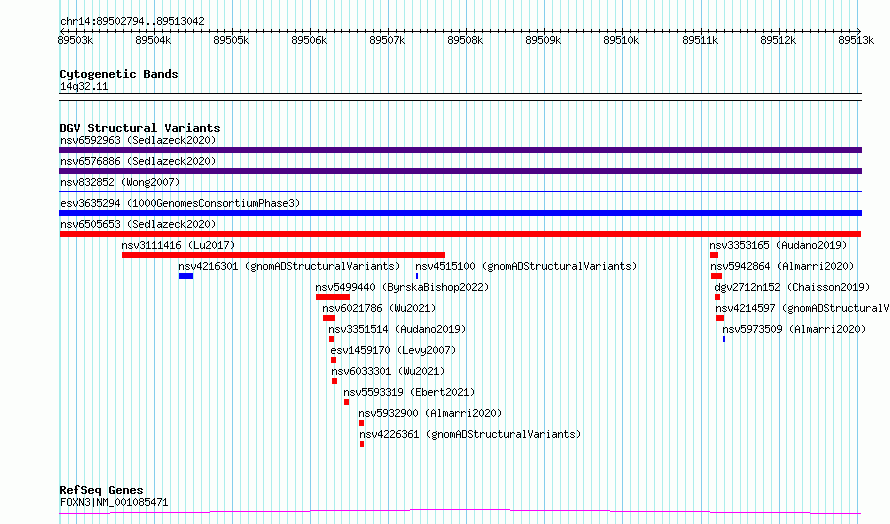Image resolution: width=890 pixels, height=524 pixels.
Task: Click nsv3351514 (Audano2019) label
Action: click(397, 329)
